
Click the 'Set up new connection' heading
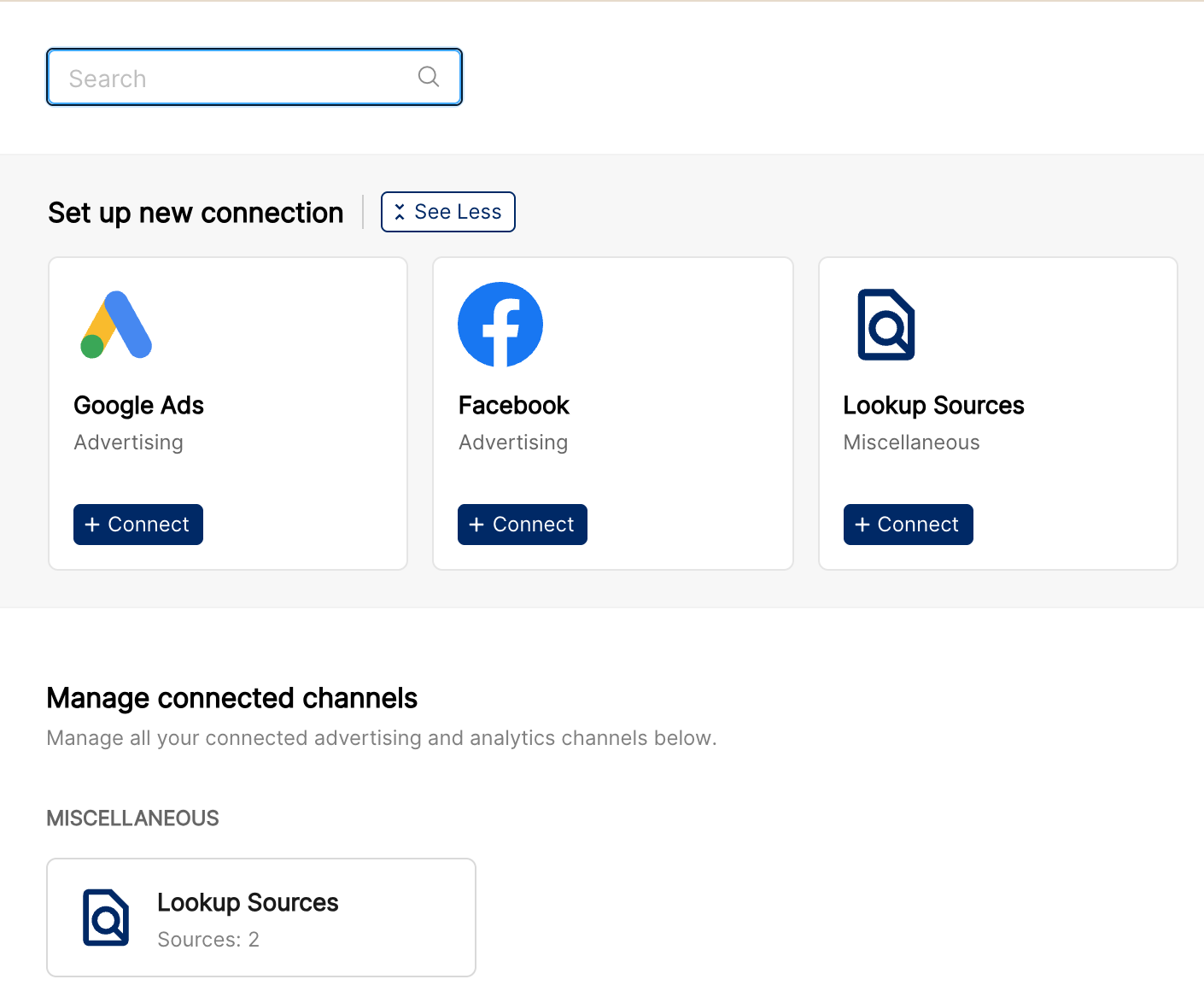[x=196, y=213]
